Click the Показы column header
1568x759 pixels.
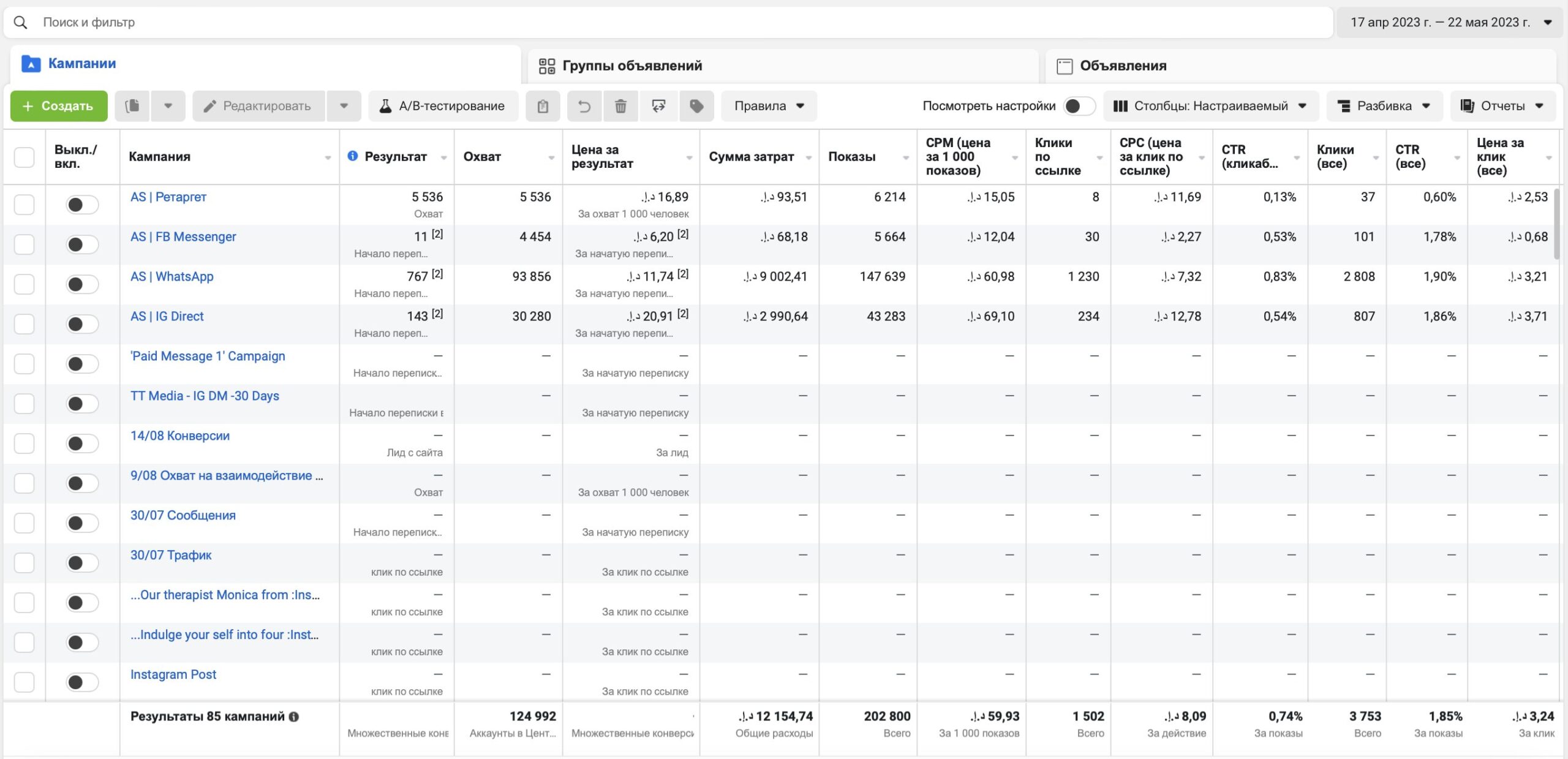click(867, 157)
